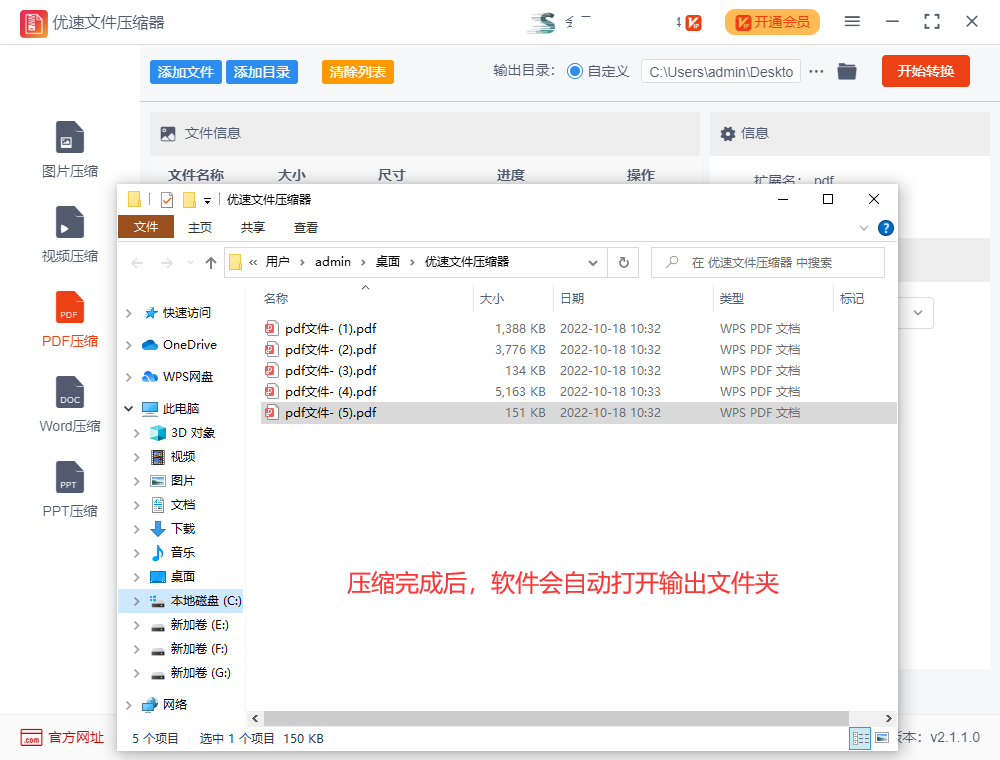
Task: Click the 添加目录 button
Action: coord(261,72)
